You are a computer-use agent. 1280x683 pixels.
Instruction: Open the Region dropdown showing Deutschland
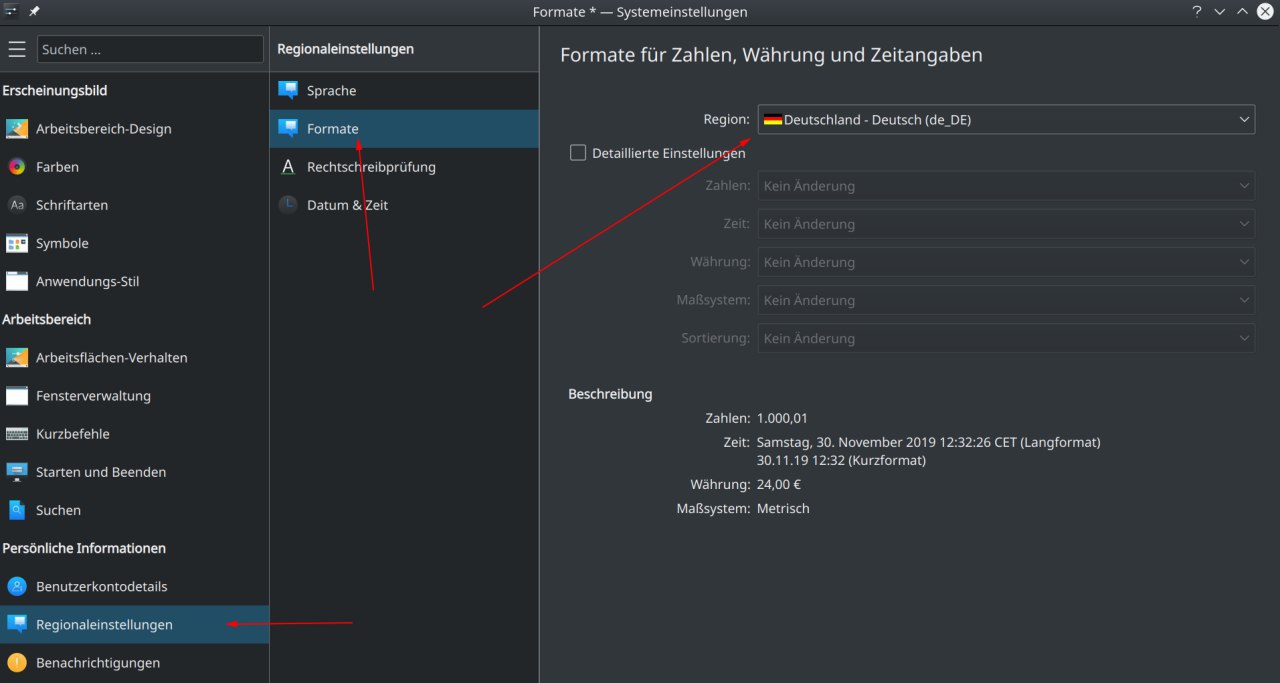[x=1005, y=120]
